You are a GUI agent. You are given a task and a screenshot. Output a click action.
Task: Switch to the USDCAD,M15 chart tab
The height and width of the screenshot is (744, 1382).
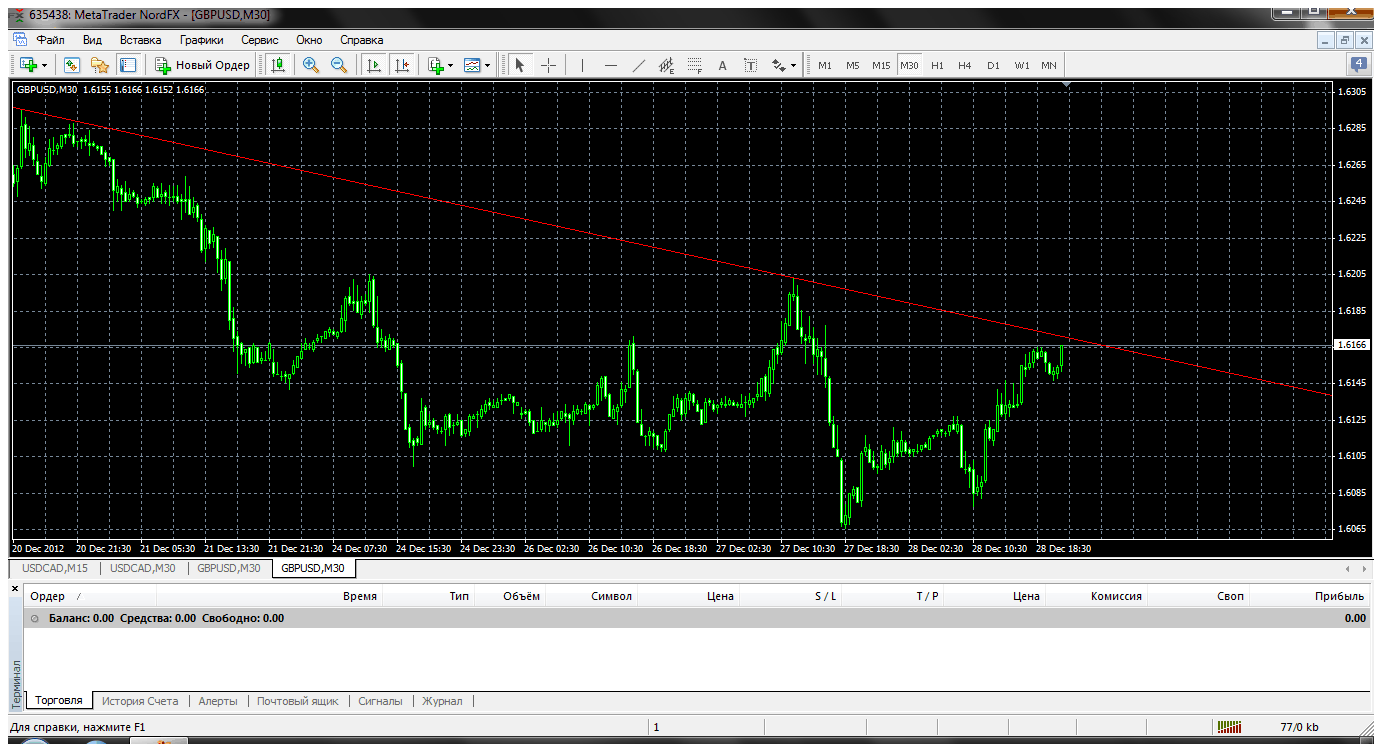[x=55, y=568]
